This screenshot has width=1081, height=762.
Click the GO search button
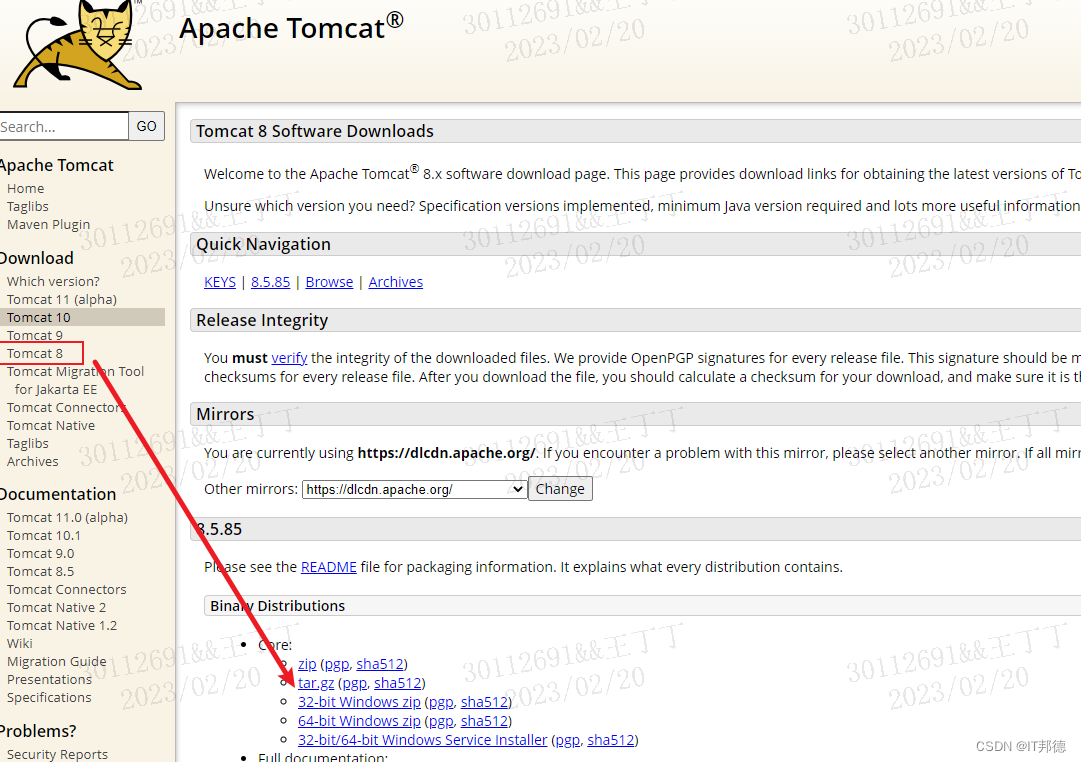[146, 126]
